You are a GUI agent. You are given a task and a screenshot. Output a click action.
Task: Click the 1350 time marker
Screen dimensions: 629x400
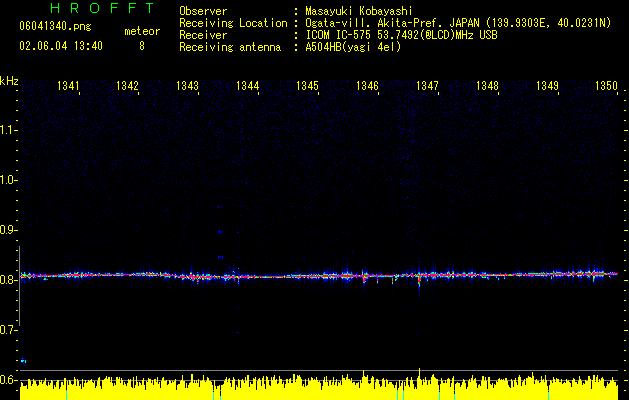606,85
